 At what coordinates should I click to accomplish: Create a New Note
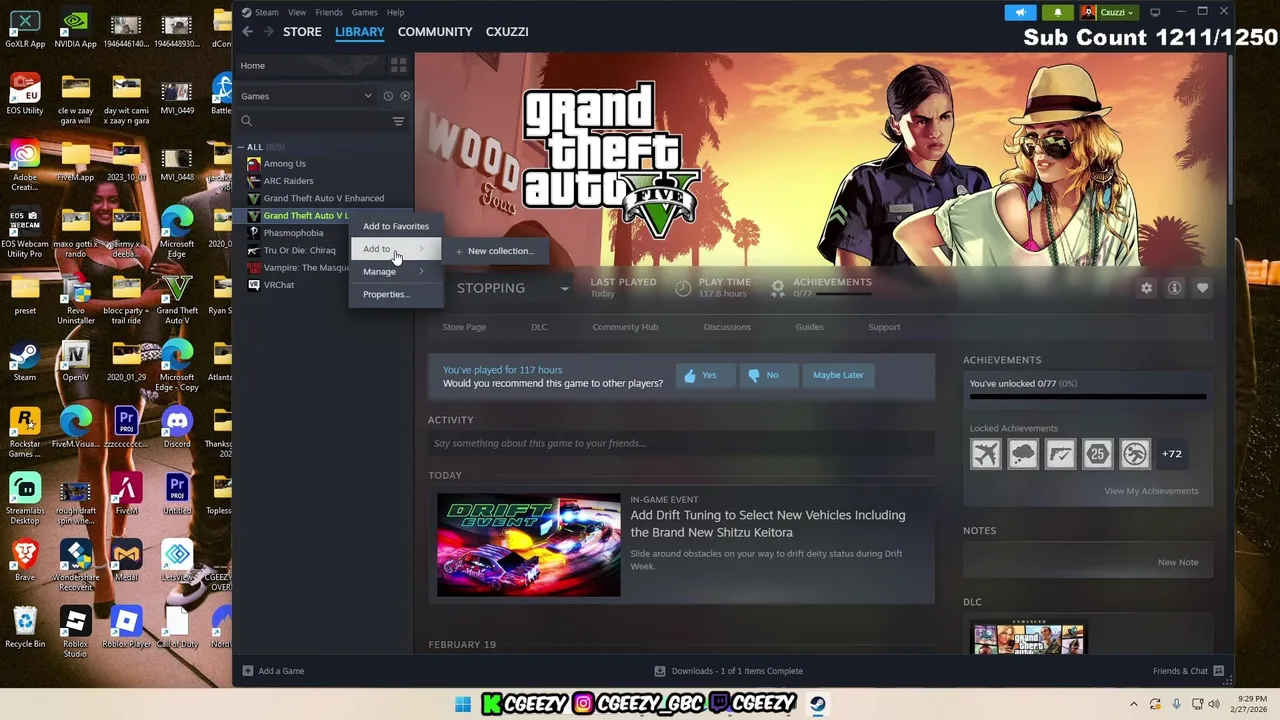pos(1177,562)
